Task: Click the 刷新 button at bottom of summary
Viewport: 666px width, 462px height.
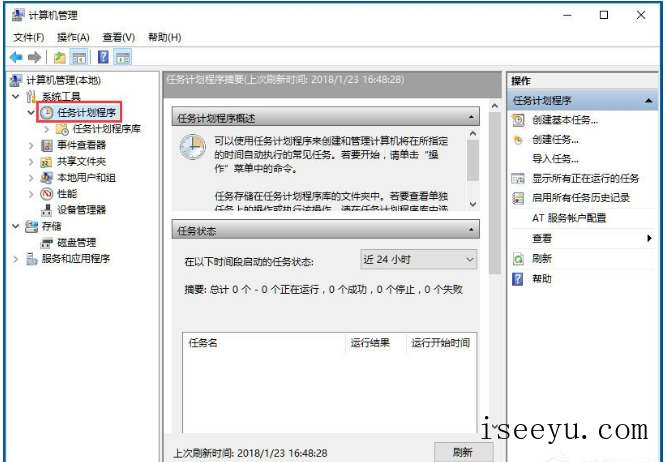Action: [463, 452]
